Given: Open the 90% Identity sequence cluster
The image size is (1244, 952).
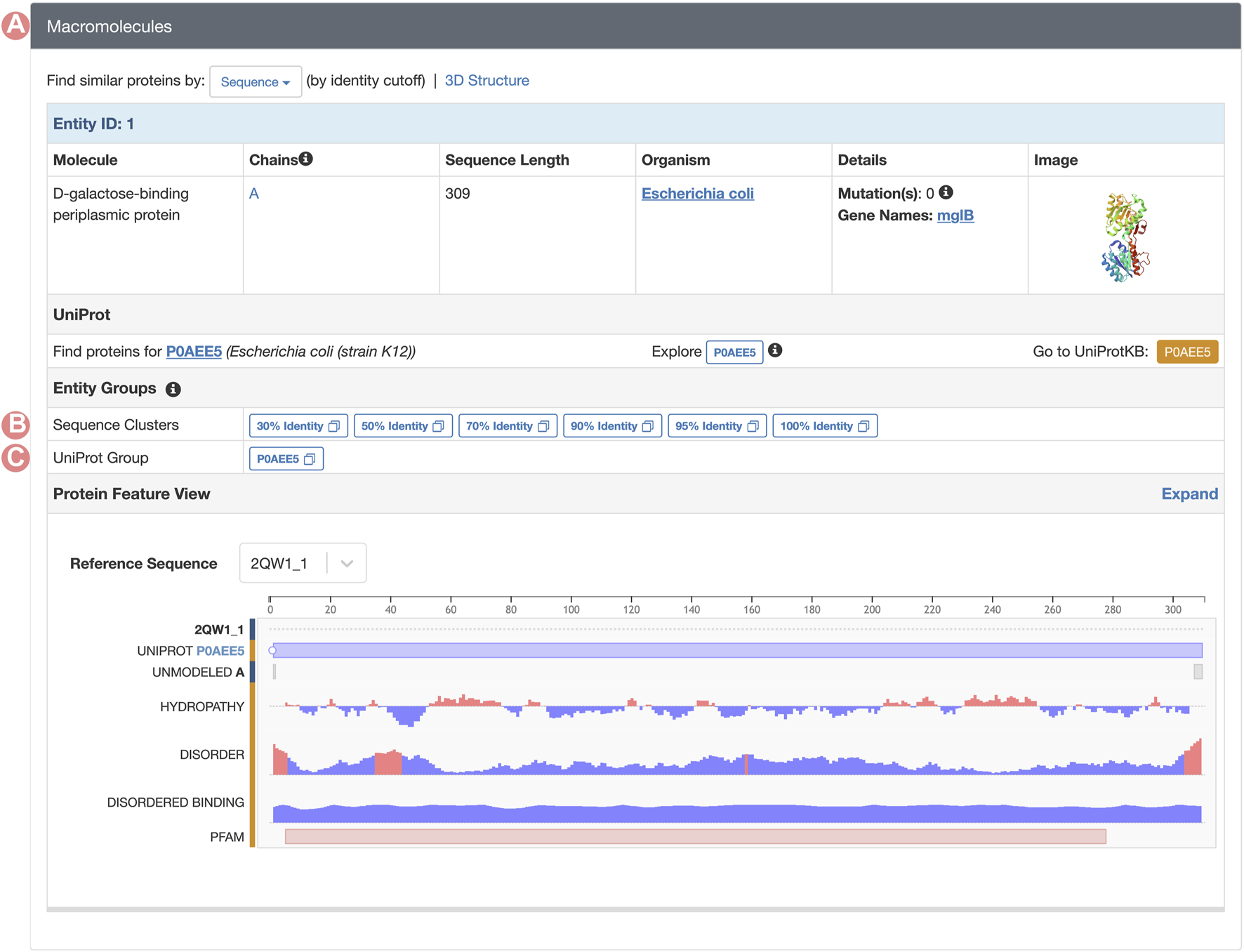Looking at the screenshot, I should click(611, 426).
